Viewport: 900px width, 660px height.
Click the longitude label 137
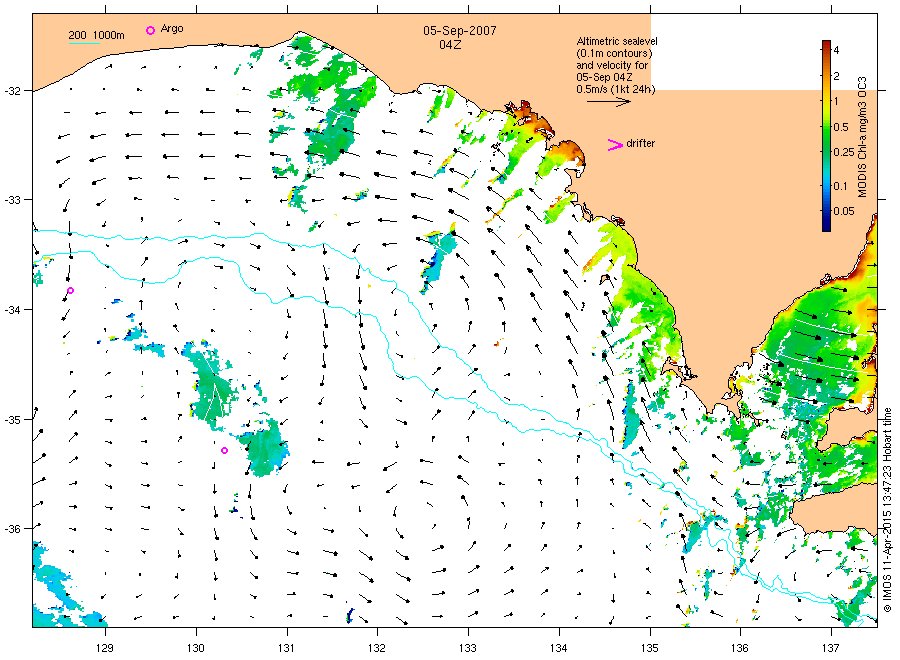pyautogui.click(x=831, y=649)
